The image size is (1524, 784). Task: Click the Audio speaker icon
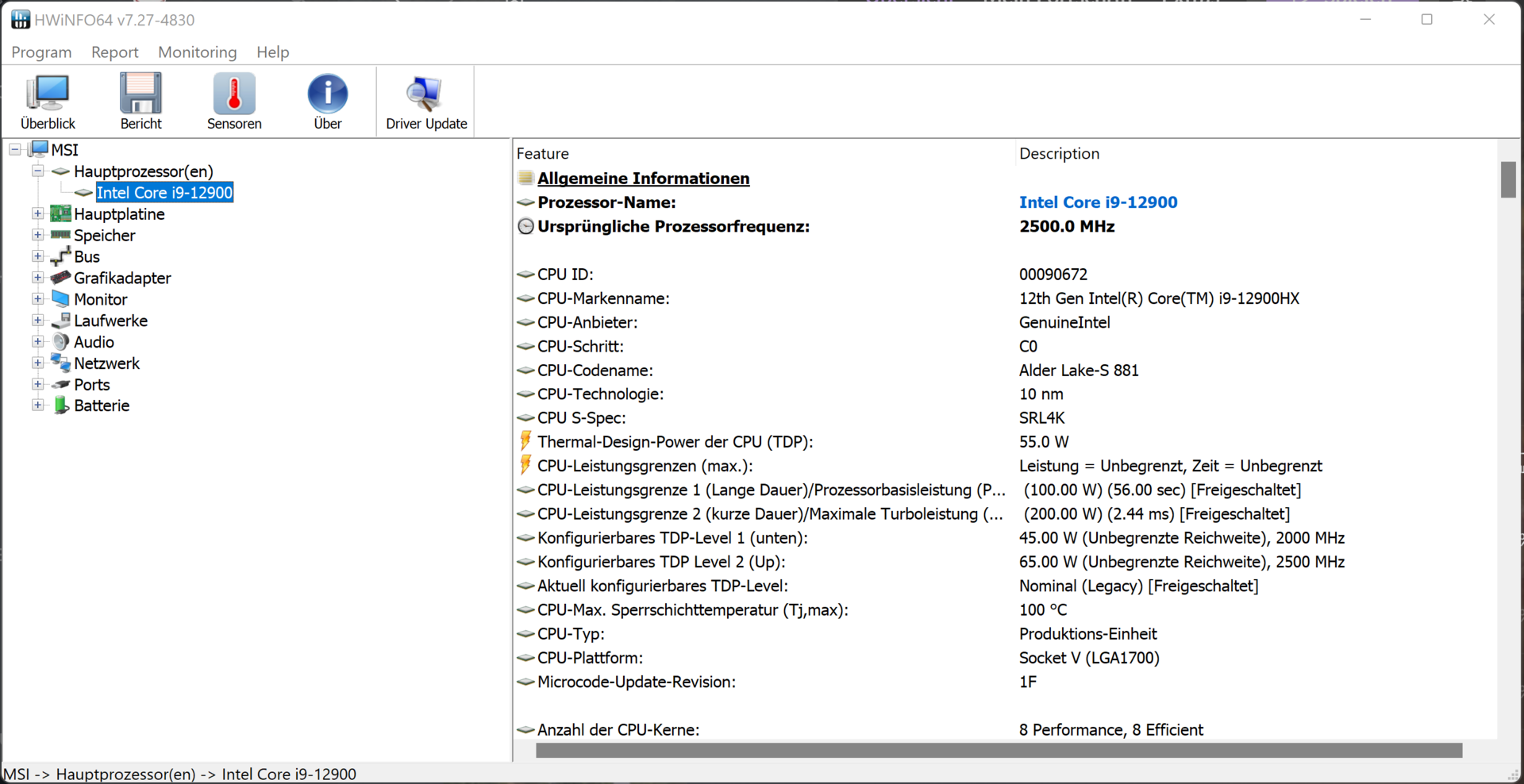[61, 342]
